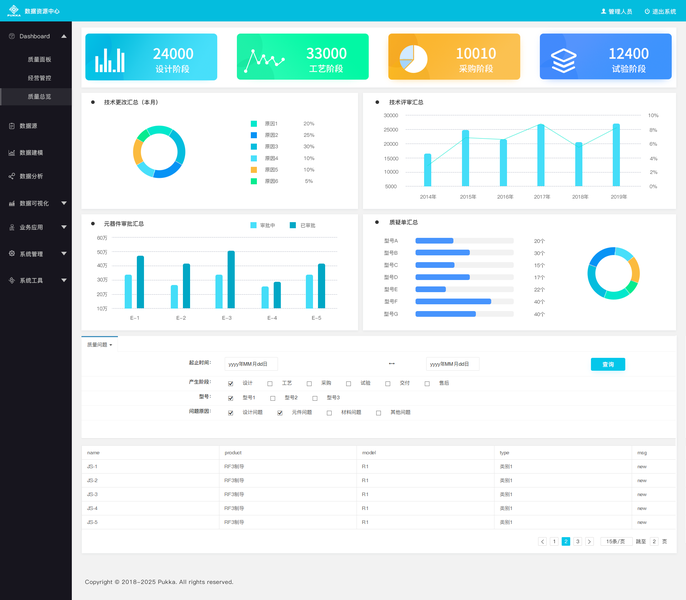This screenshot has width=686, height=600.
Task: Click the start date input field
Action: point(251,364)
